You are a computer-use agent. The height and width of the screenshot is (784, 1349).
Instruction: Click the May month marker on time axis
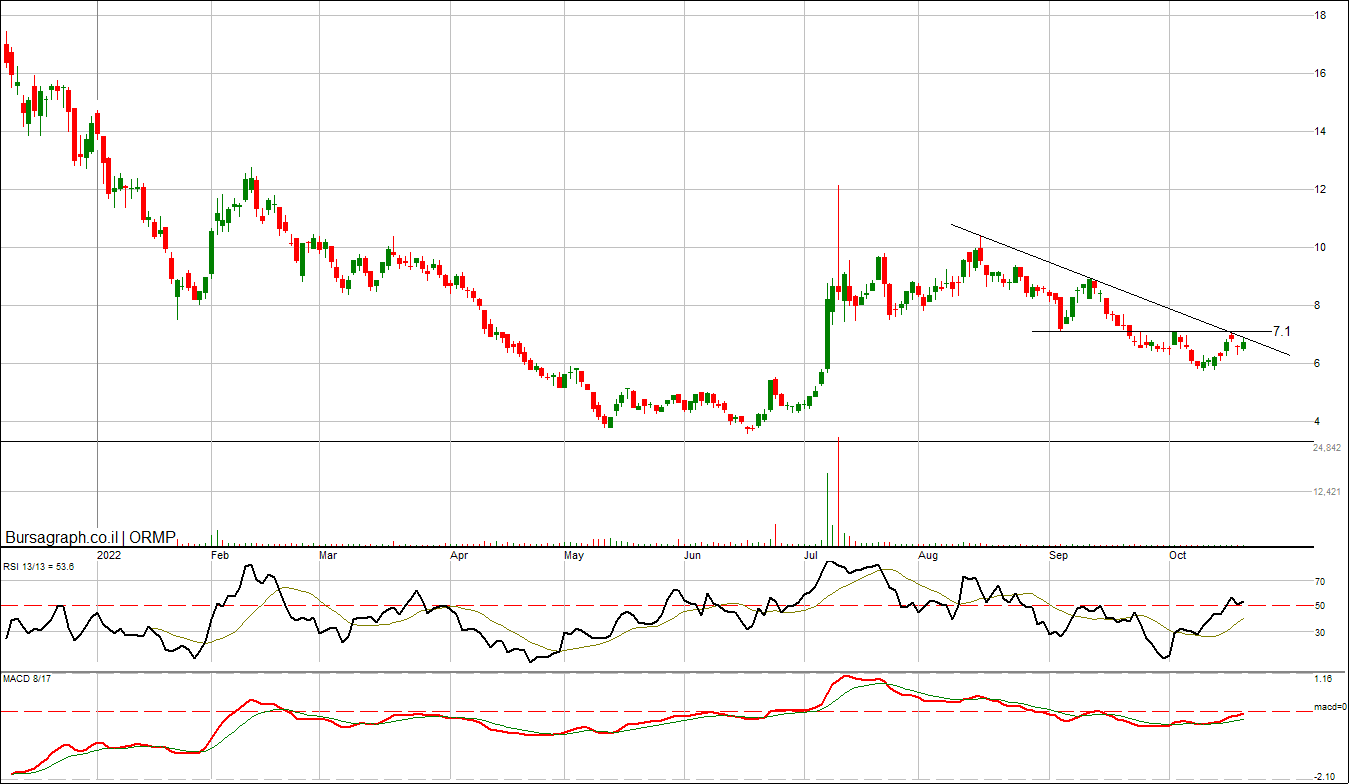573,554
